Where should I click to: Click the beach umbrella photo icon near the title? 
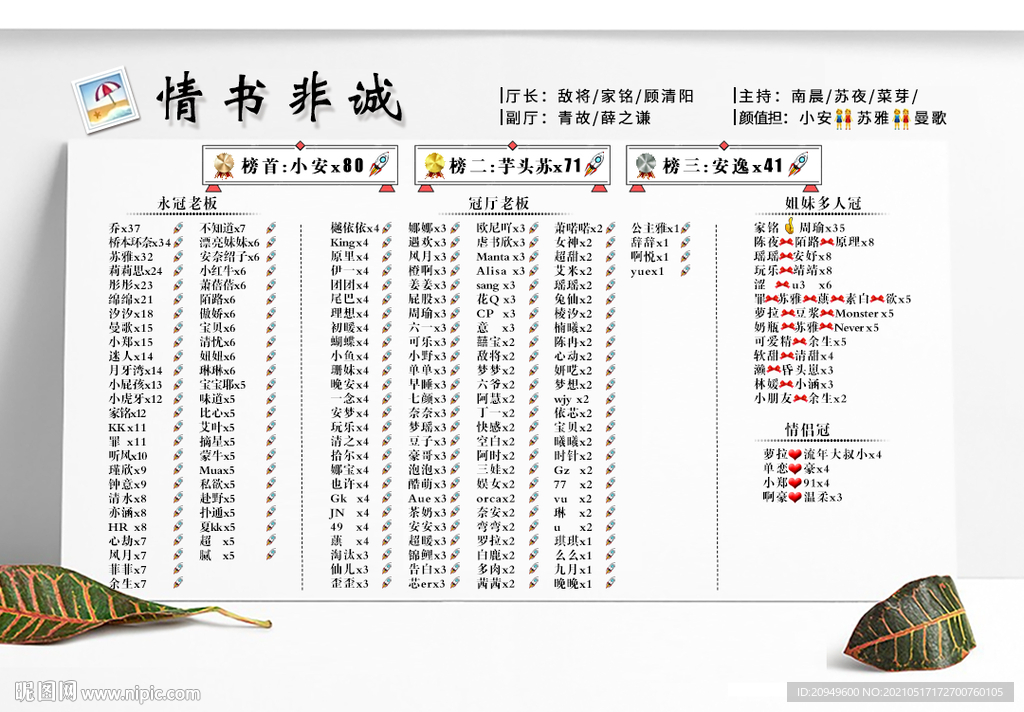107,98
